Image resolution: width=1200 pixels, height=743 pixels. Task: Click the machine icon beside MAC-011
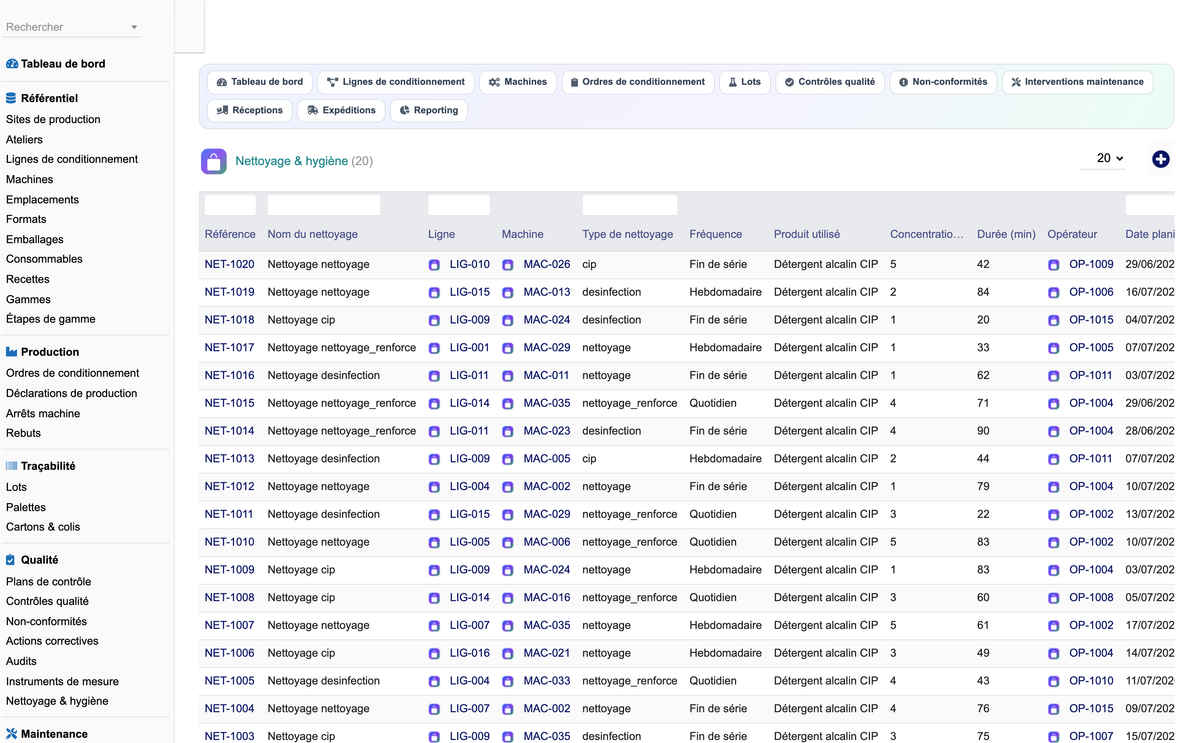[x=508, y=376]
